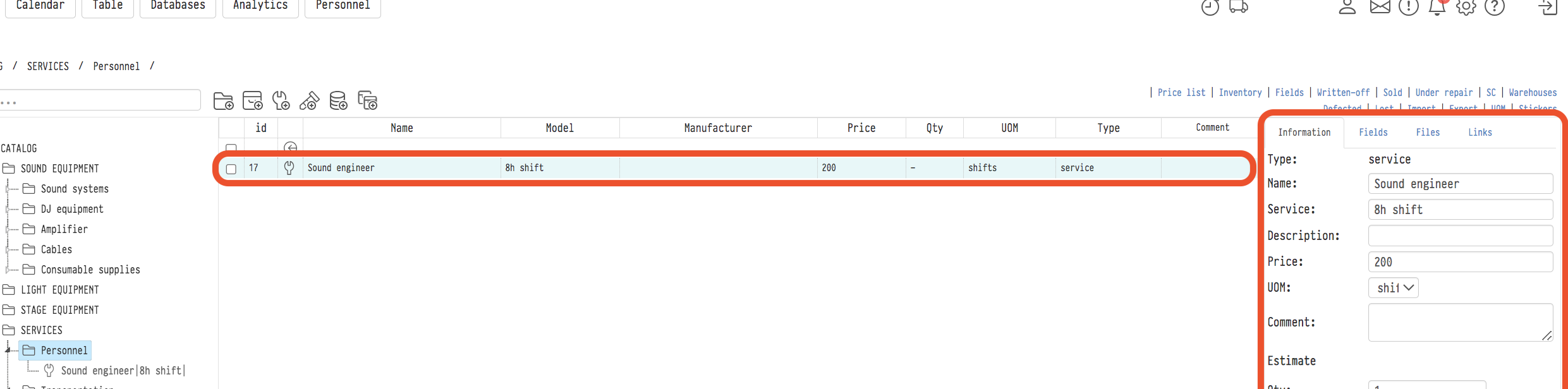Open the notifications bell
The width and height of the screenshot is (1568, 389).
pos(1437,7)
